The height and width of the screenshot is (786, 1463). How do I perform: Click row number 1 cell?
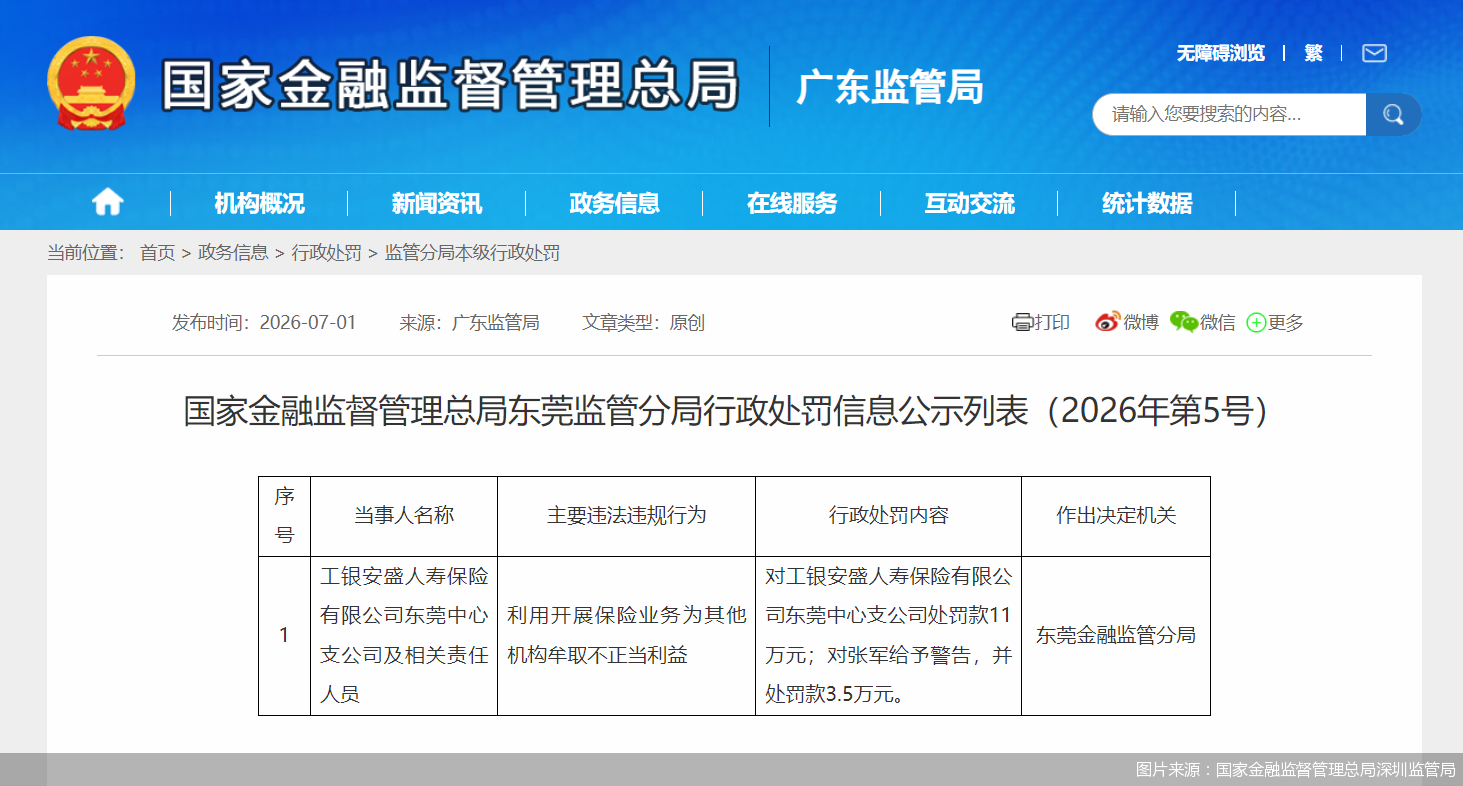284,635
